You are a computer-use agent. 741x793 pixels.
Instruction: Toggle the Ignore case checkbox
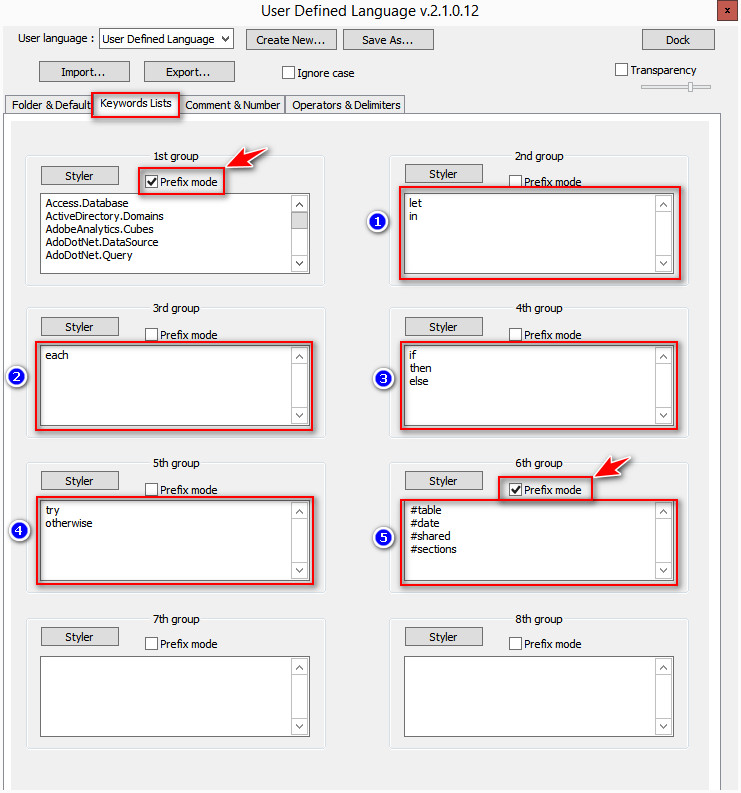click(x=289, y=73)
